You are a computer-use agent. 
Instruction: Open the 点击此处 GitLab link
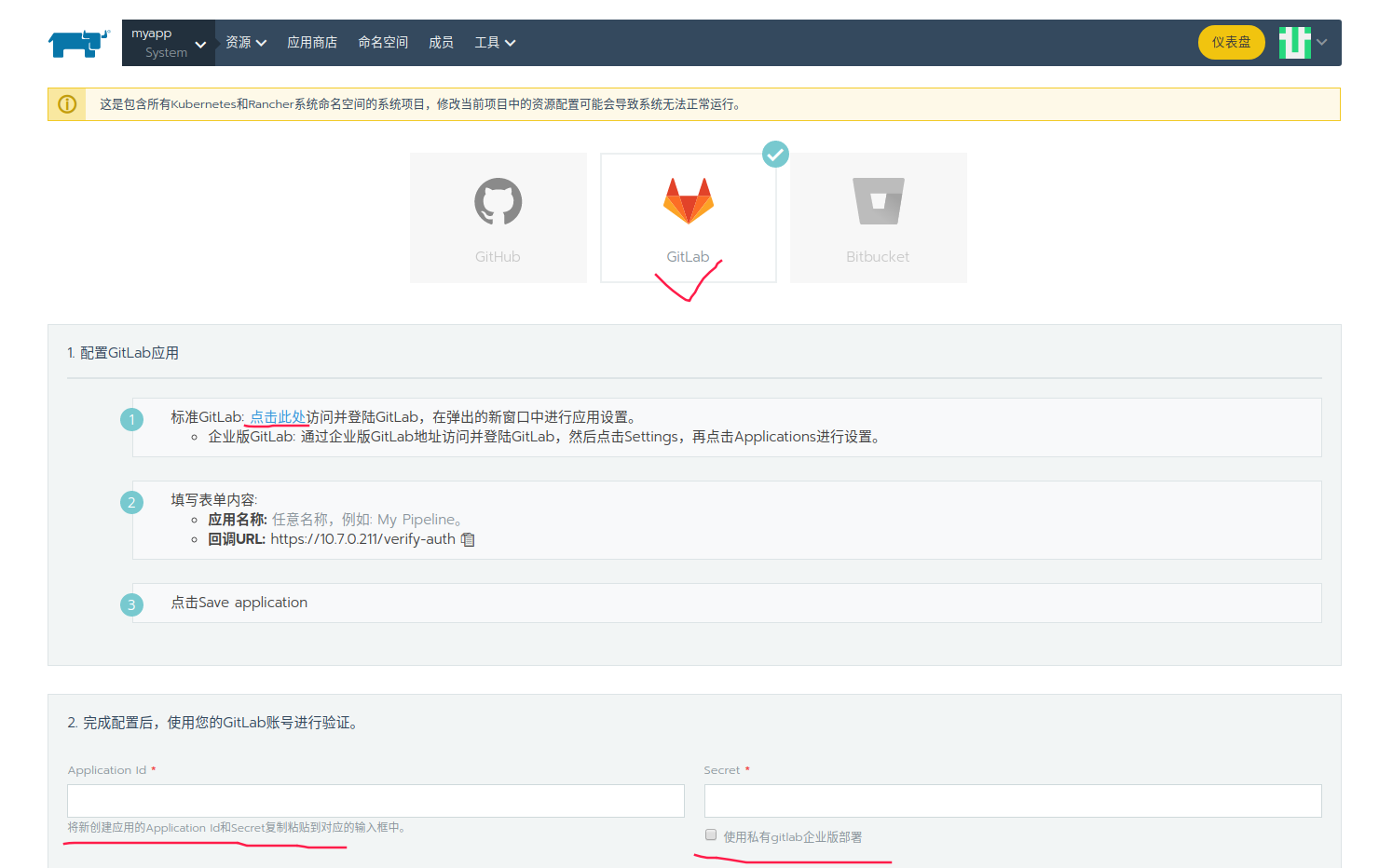[x=278, y=417]
